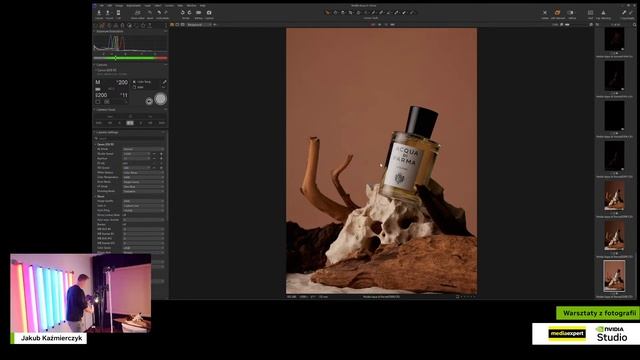
Task: Select the bottom highlighted thumbnail in browser
Action: pyautogui.click(x=614, y=276)
